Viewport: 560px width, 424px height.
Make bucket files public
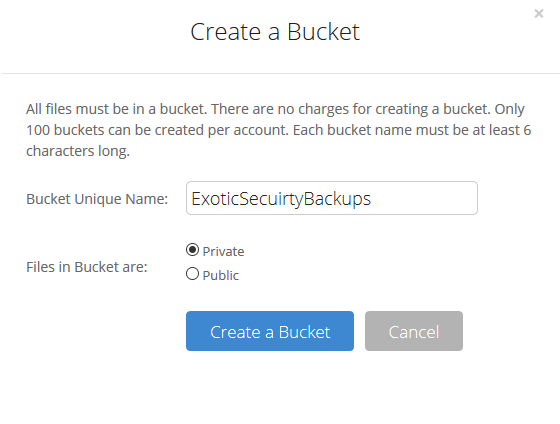point(192,274)
